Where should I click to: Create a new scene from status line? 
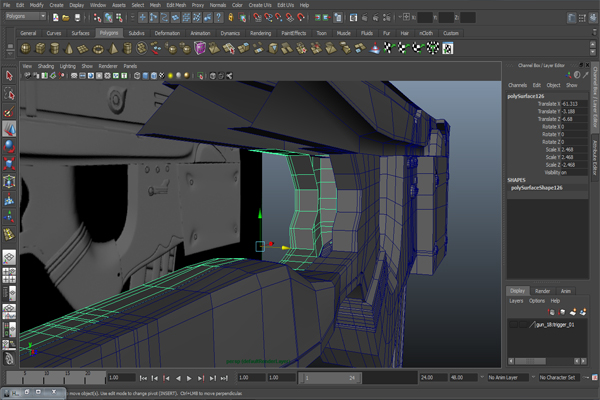(56, 17)
